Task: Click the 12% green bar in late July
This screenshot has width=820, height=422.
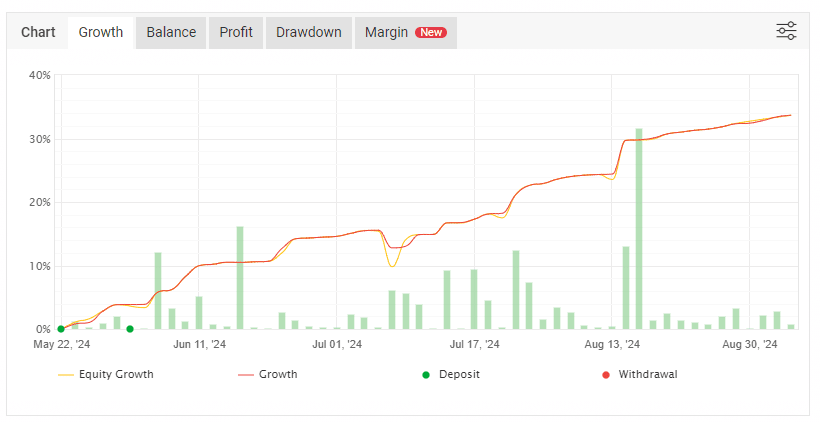Action: [x=516, y=291]
